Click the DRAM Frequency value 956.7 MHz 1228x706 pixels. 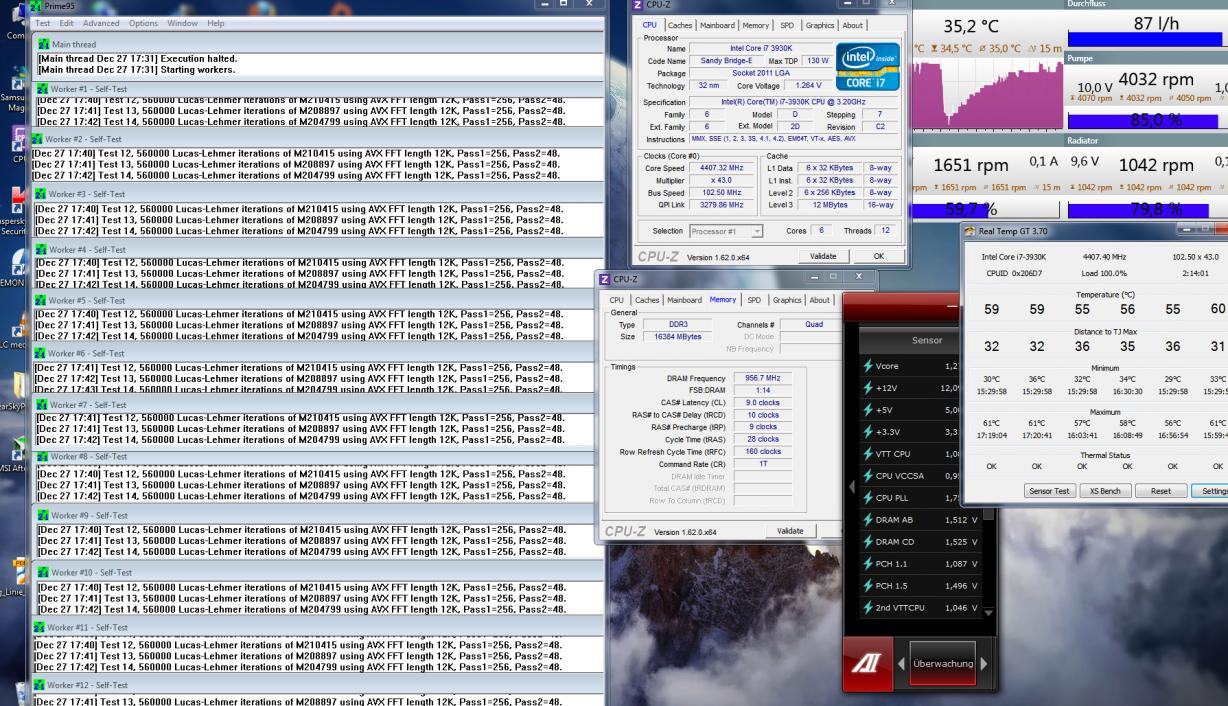[x=762, y=379]
